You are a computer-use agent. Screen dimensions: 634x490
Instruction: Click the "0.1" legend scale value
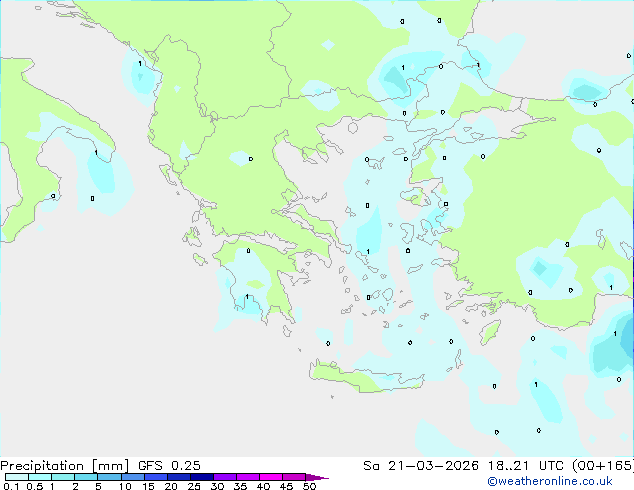[x=11, y=486]
